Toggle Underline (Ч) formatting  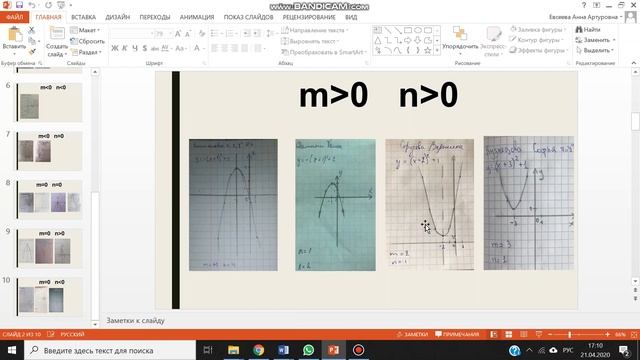coord(135,48)
